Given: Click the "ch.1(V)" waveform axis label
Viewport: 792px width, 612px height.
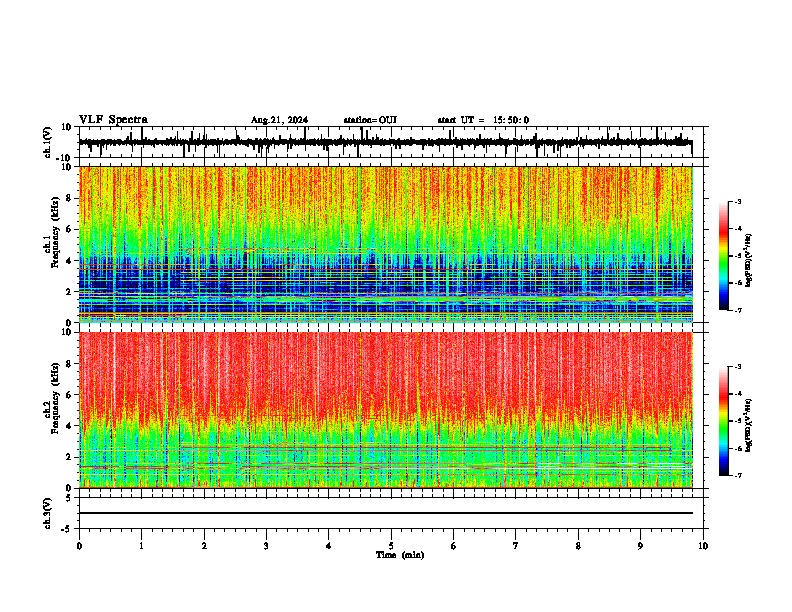Looking at the screenshot, I should click(48, 142).
